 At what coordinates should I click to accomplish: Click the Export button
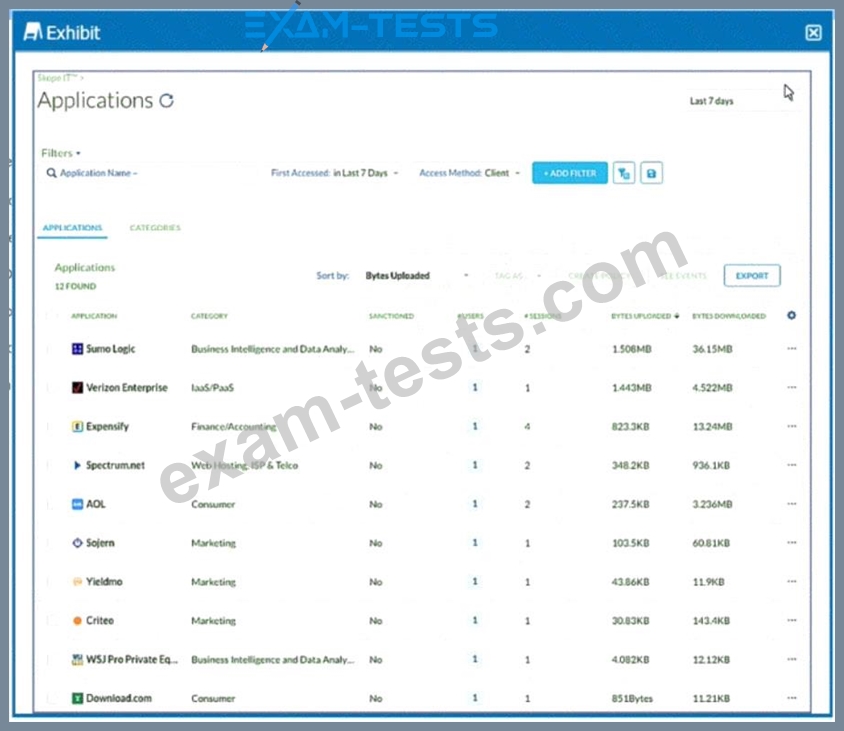[x=752, y=276]
